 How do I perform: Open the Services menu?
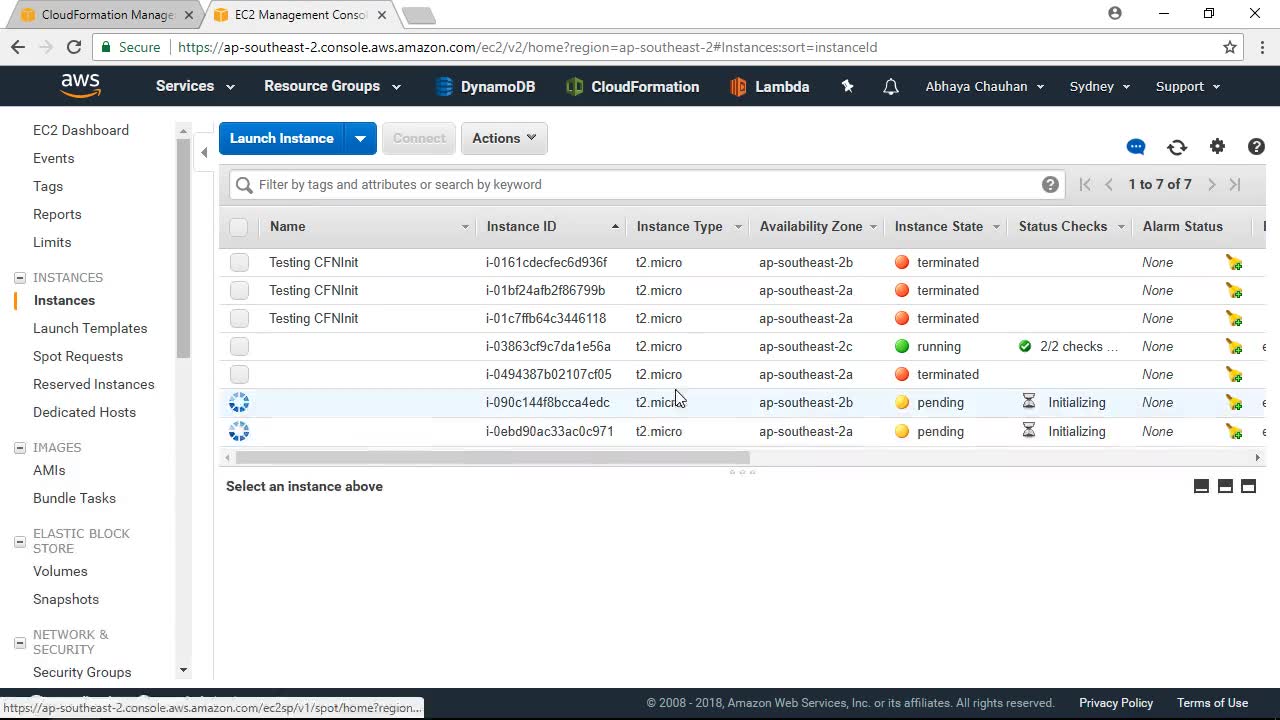pyautogui.click(x=195, y=86)
